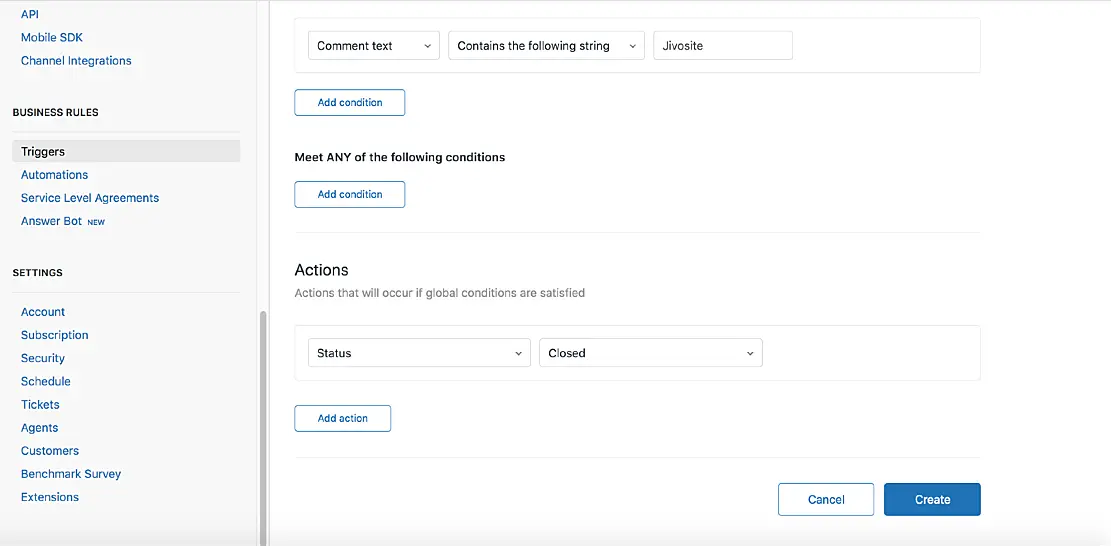The image size is (1111, 546).
Task: Go to Automations in sidebar
Action: [x=55, y=175]
